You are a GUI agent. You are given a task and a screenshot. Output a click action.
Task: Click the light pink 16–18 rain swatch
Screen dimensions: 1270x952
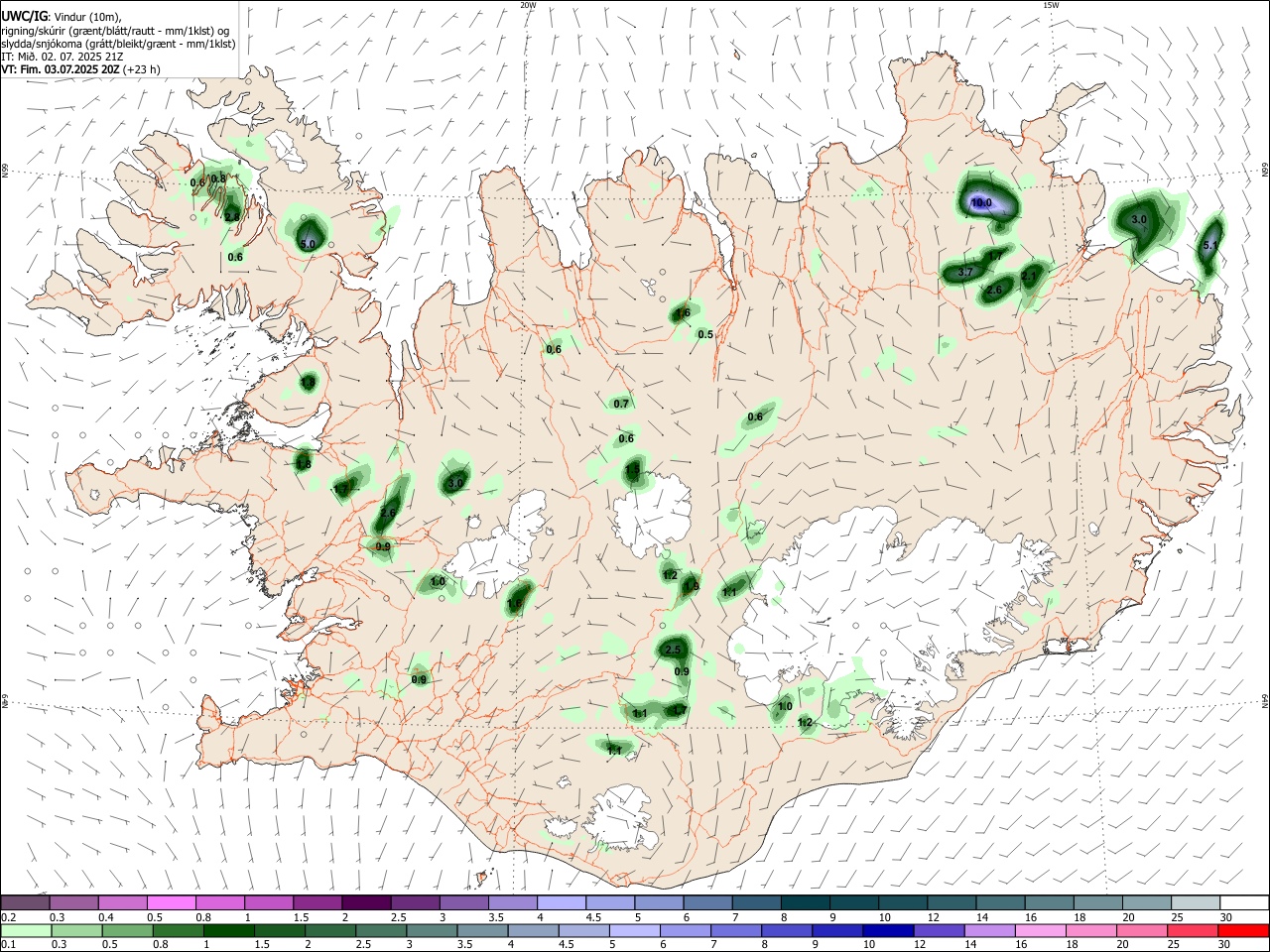[x=1041, y=930]
